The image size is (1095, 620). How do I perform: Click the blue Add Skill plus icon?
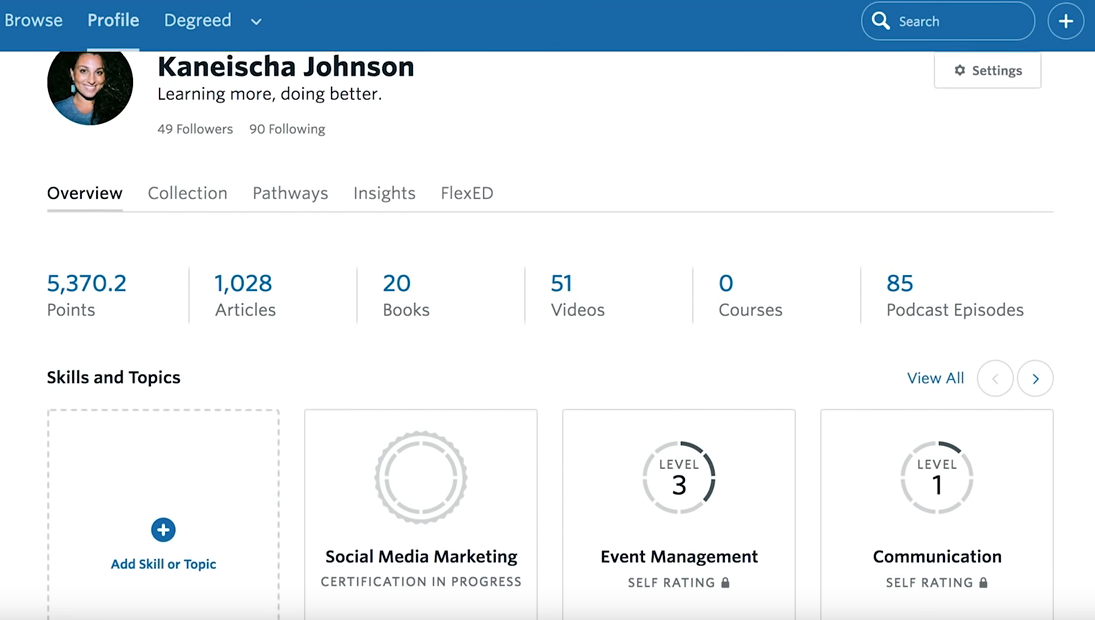(163, 530)
